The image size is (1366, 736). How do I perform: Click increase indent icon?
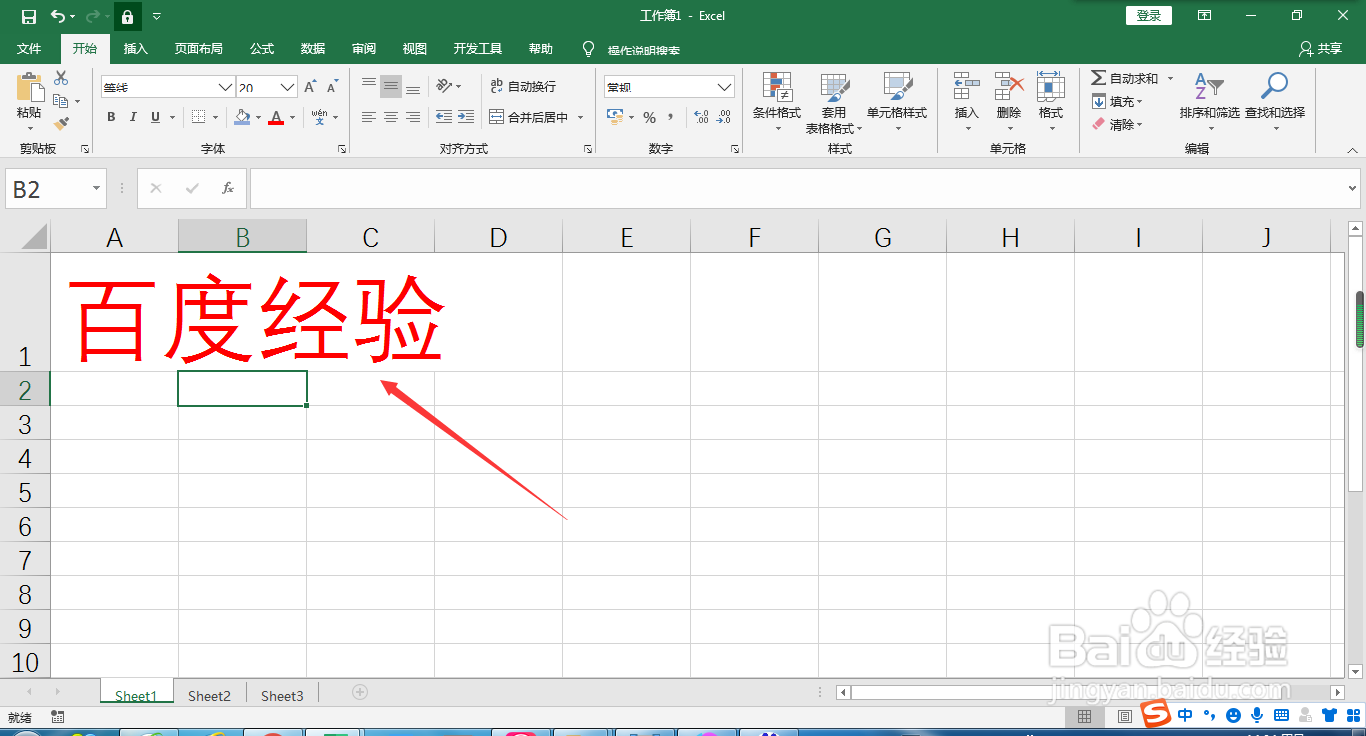pyautogui.click(x=466, y=117)
